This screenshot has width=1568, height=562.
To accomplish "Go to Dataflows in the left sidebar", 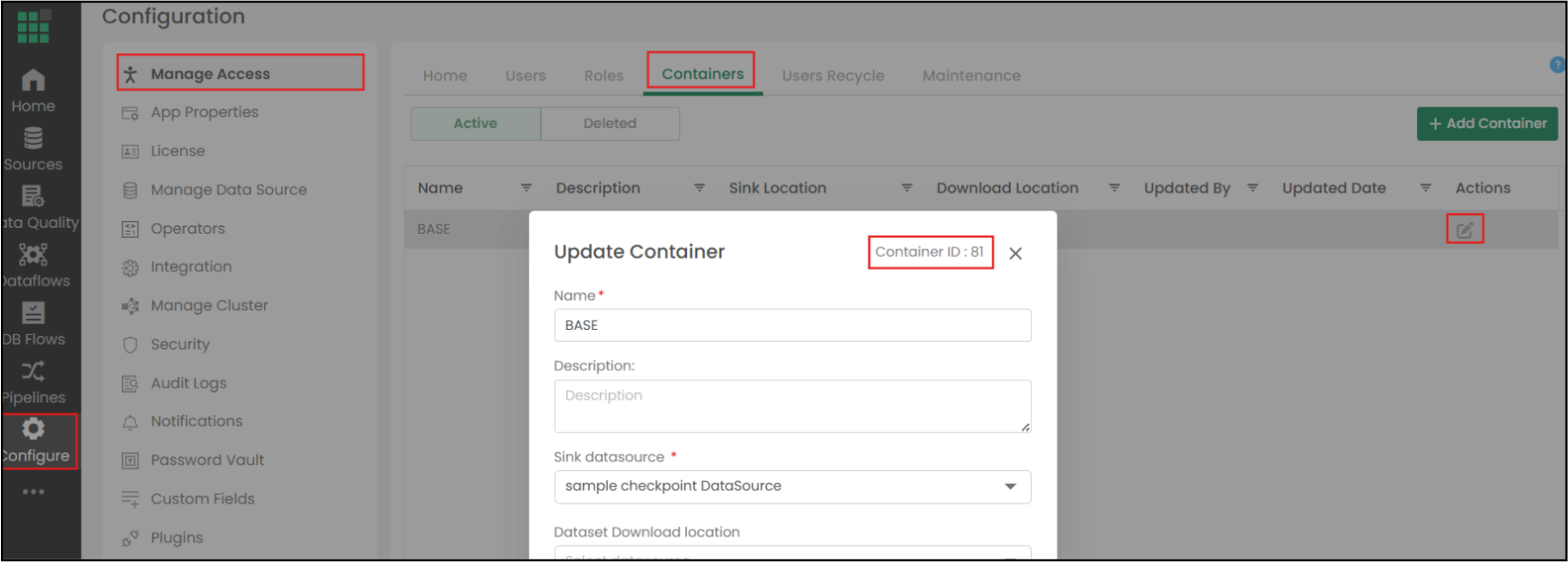I will [33, 265].
